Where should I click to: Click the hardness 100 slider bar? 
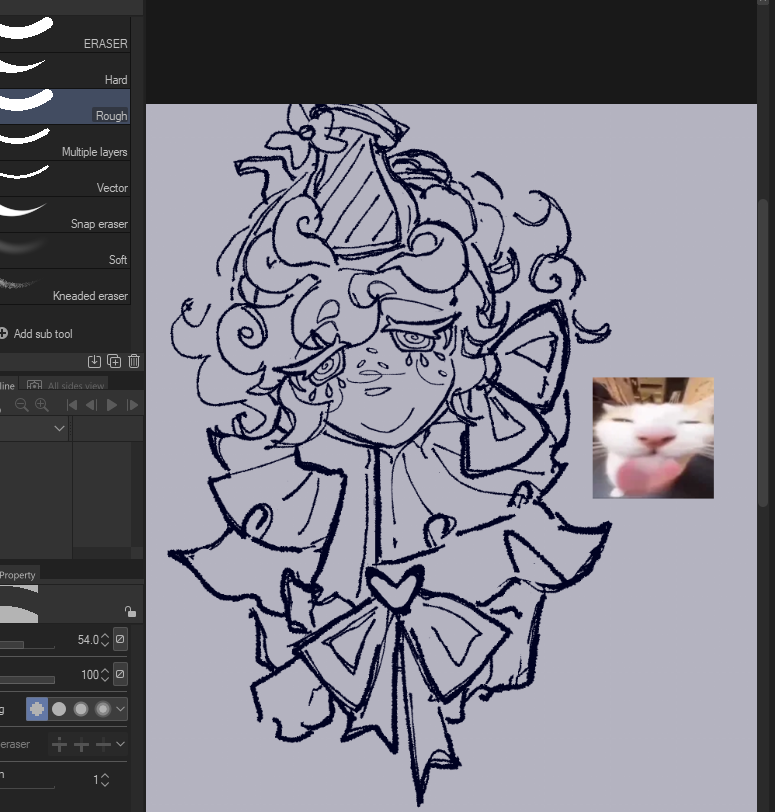pos(27,680)
